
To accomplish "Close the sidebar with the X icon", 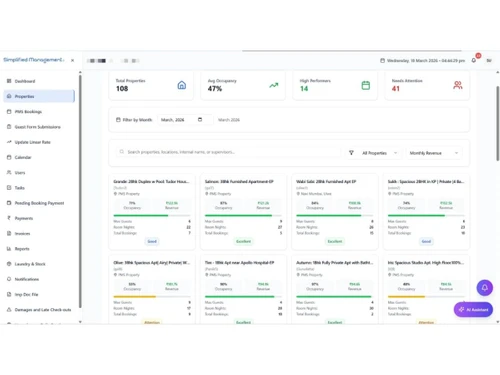I will click(x=72, y=60).
